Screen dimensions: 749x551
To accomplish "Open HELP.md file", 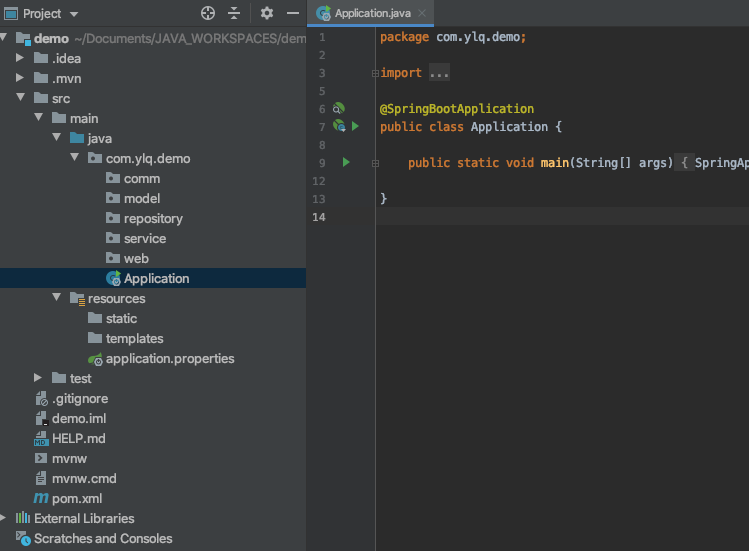I will tap(78, 438).
